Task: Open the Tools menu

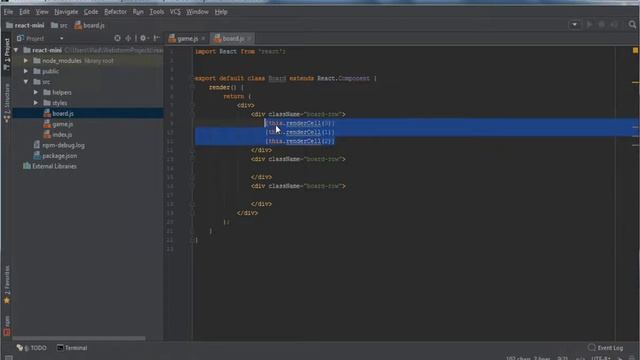Action: pyautogui.click(x=156, y=12)
